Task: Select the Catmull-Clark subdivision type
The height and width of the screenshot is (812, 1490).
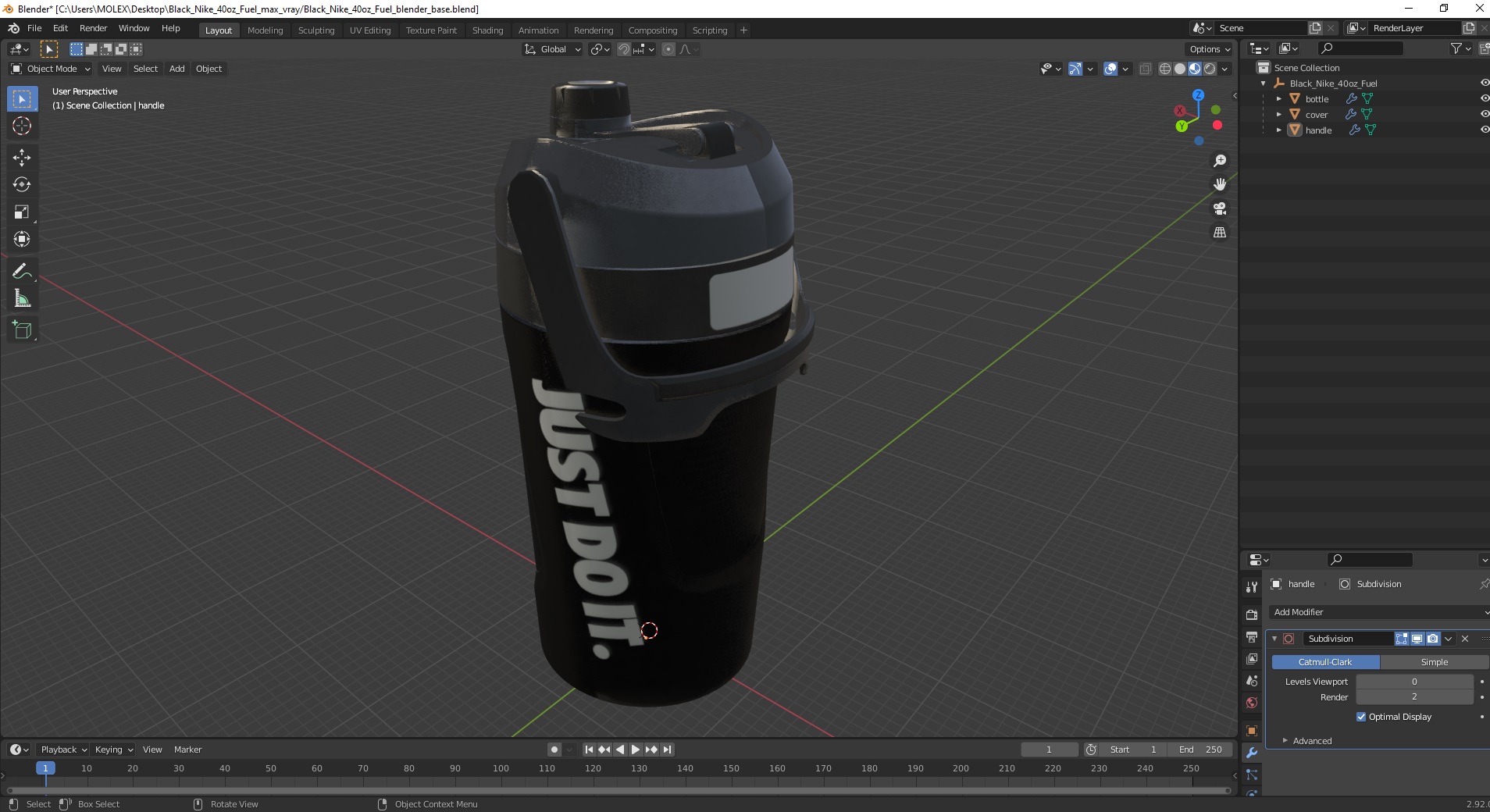Action: click(1325, 662)
